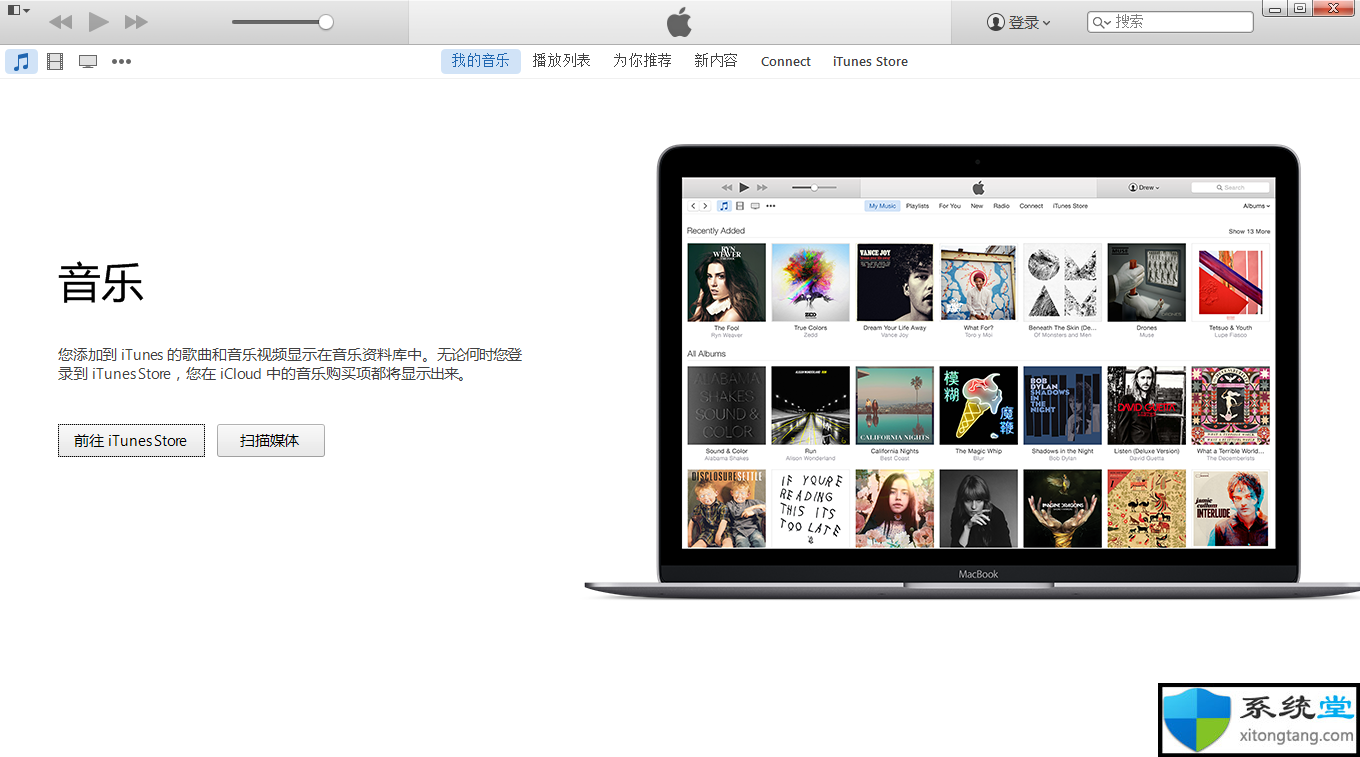The height and width of the screenshot is (757, 1360).
Task: Click the Music library note icon
Action: click(21, 61)
